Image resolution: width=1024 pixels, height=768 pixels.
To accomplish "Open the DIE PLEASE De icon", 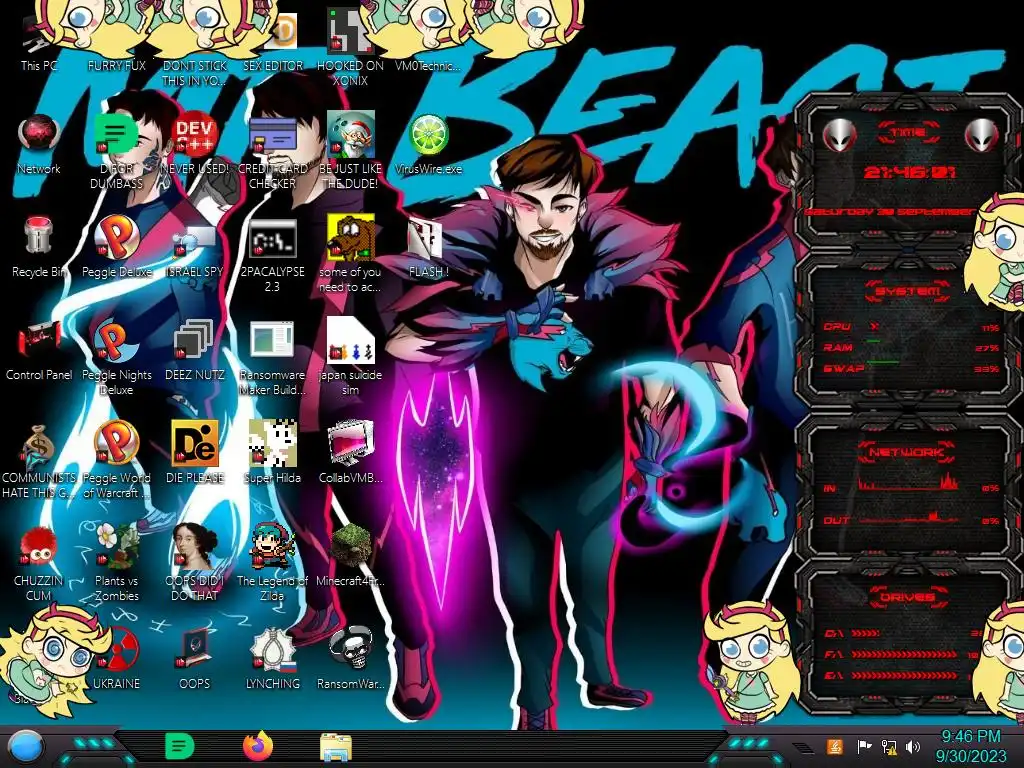I will point(195,453).
